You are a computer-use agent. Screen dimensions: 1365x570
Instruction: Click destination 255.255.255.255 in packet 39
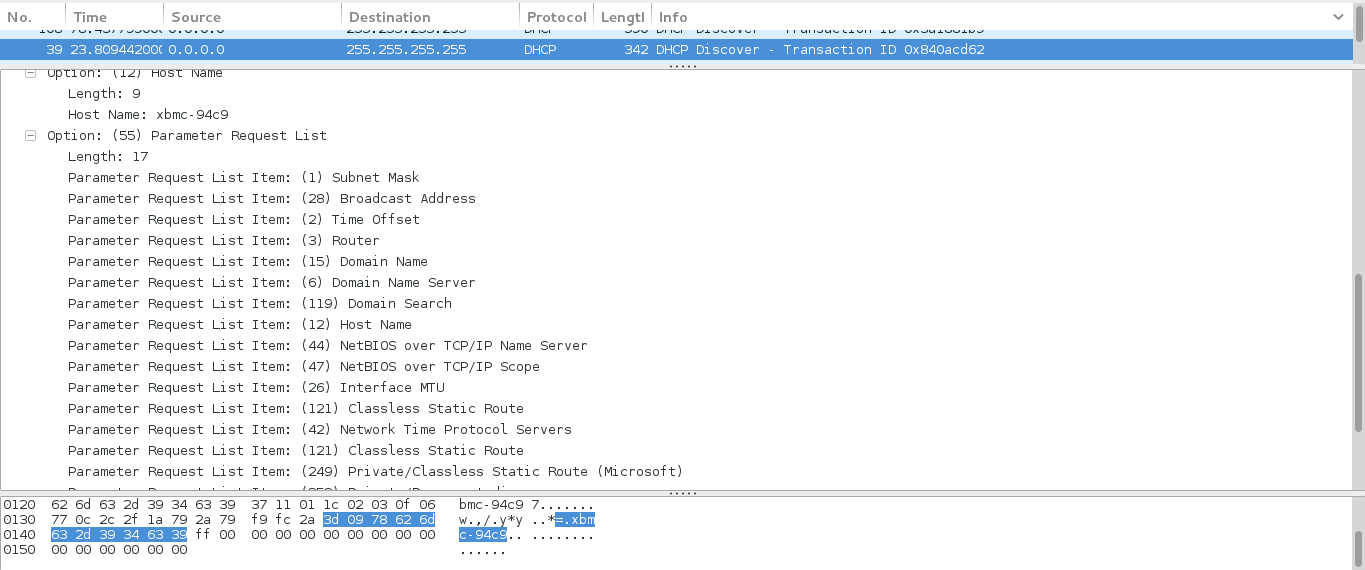point(406,49)
